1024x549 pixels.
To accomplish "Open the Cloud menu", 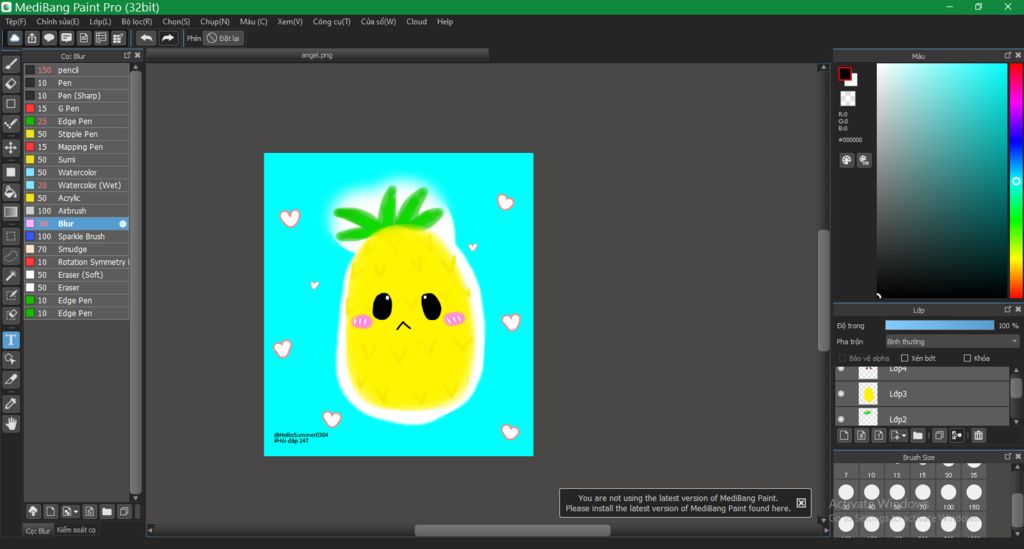I will (x=417, y=22).
